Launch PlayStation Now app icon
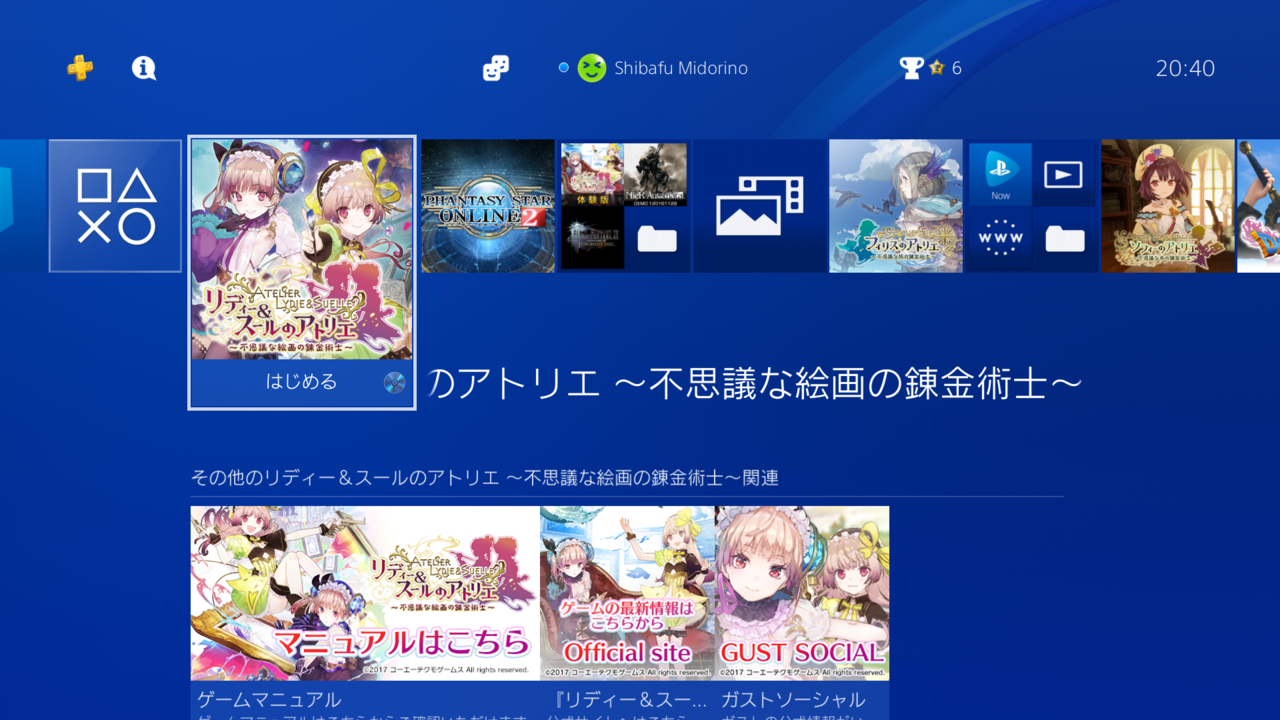Viewport: 1280px width, 720px height. click(1000, 174)
